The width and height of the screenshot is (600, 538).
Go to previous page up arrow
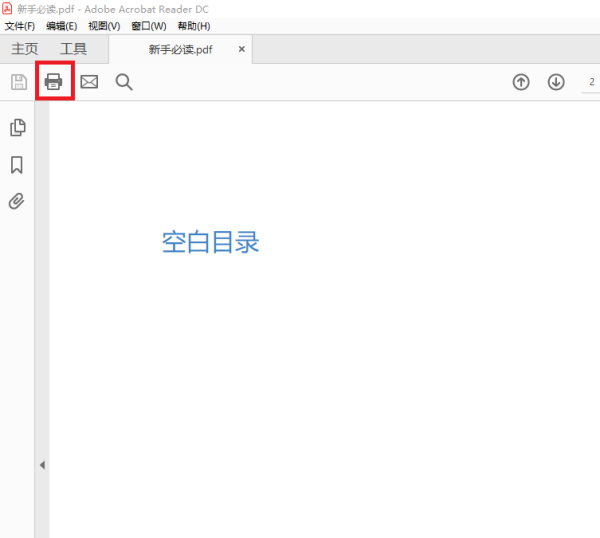point(521,82)
